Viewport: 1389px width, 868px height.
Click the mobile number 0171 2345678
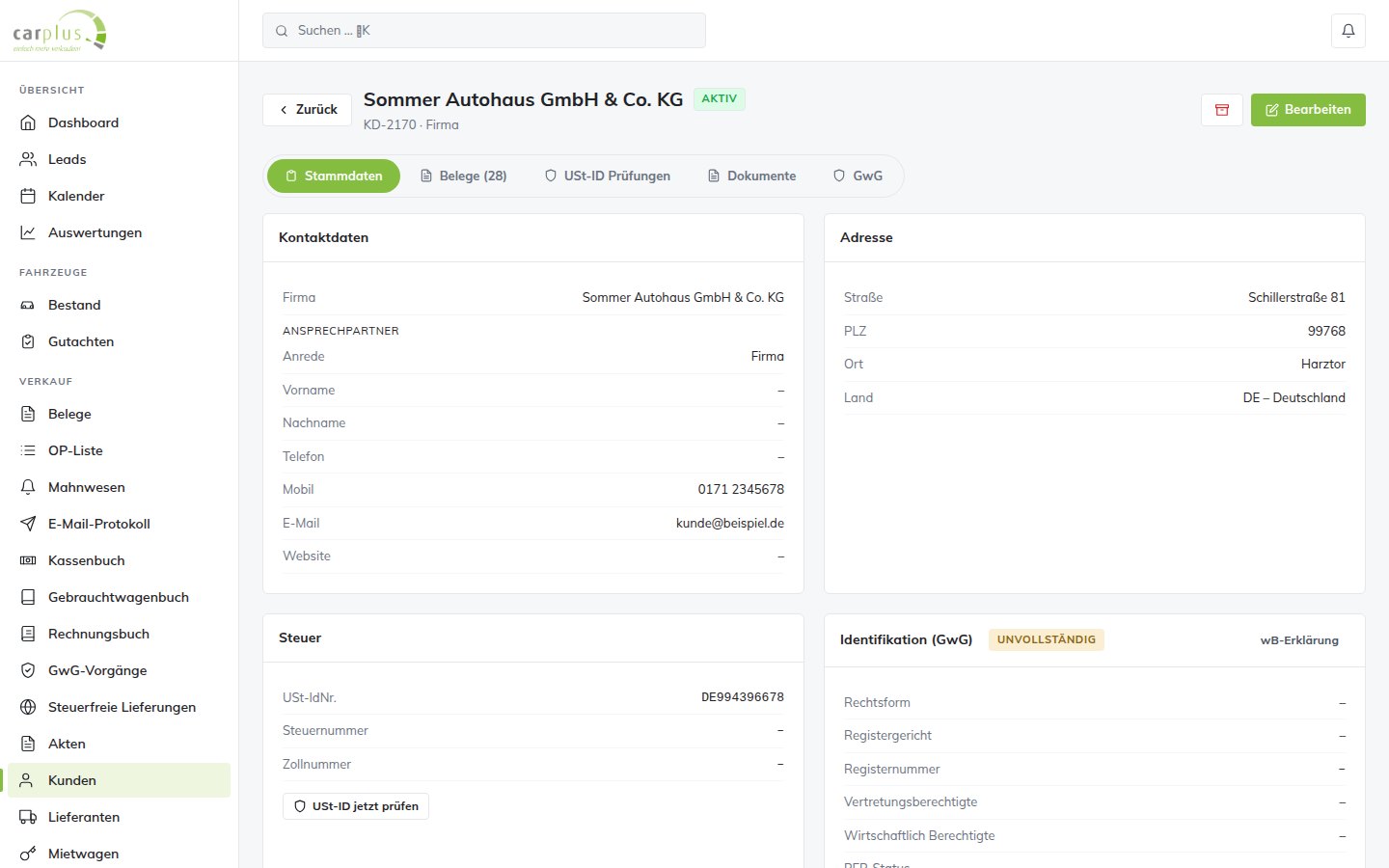pyautogui.click(x=741, y=489)
